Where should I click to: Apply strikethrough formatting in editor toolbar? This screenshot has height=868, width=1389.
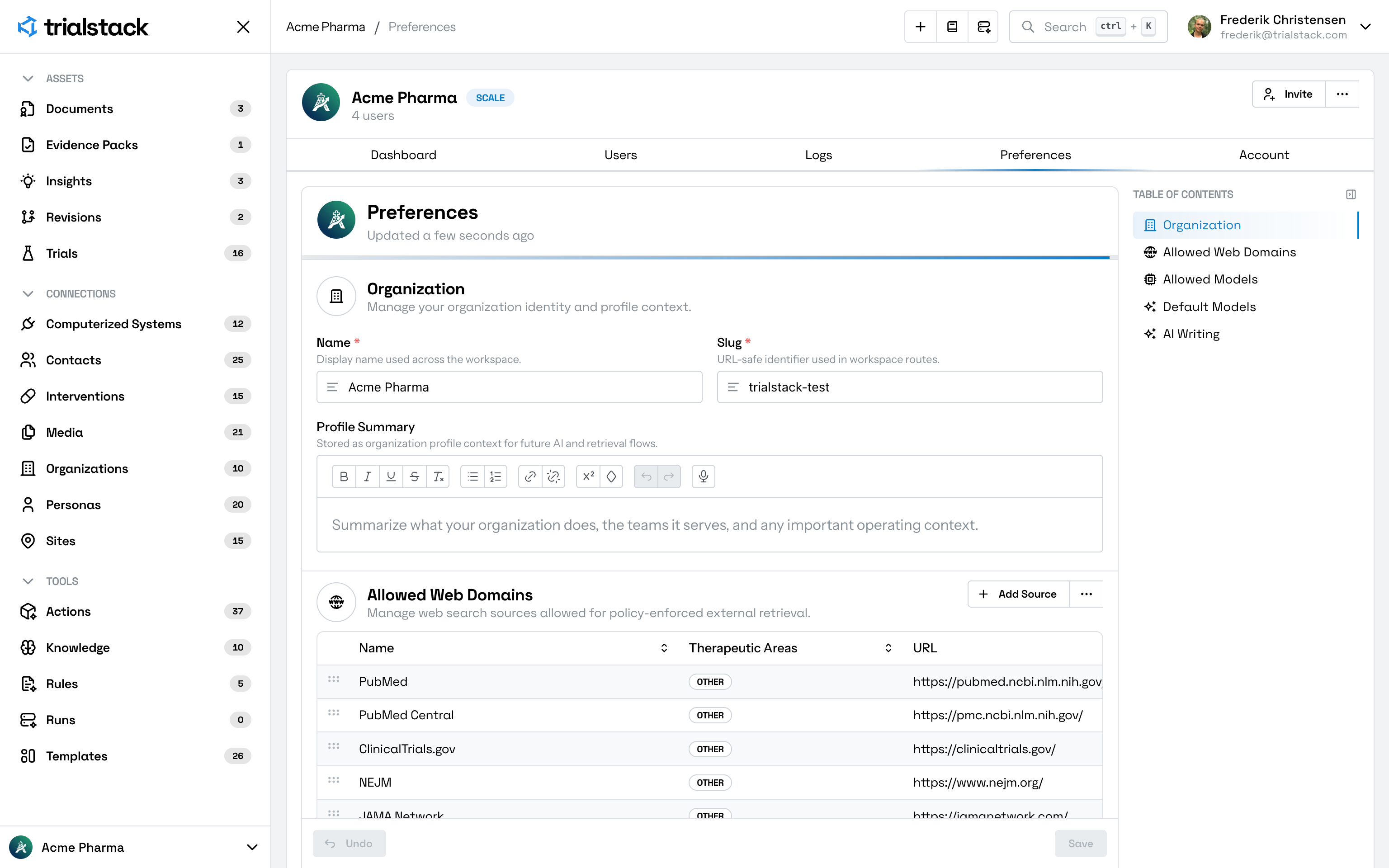tap(415, 476)
